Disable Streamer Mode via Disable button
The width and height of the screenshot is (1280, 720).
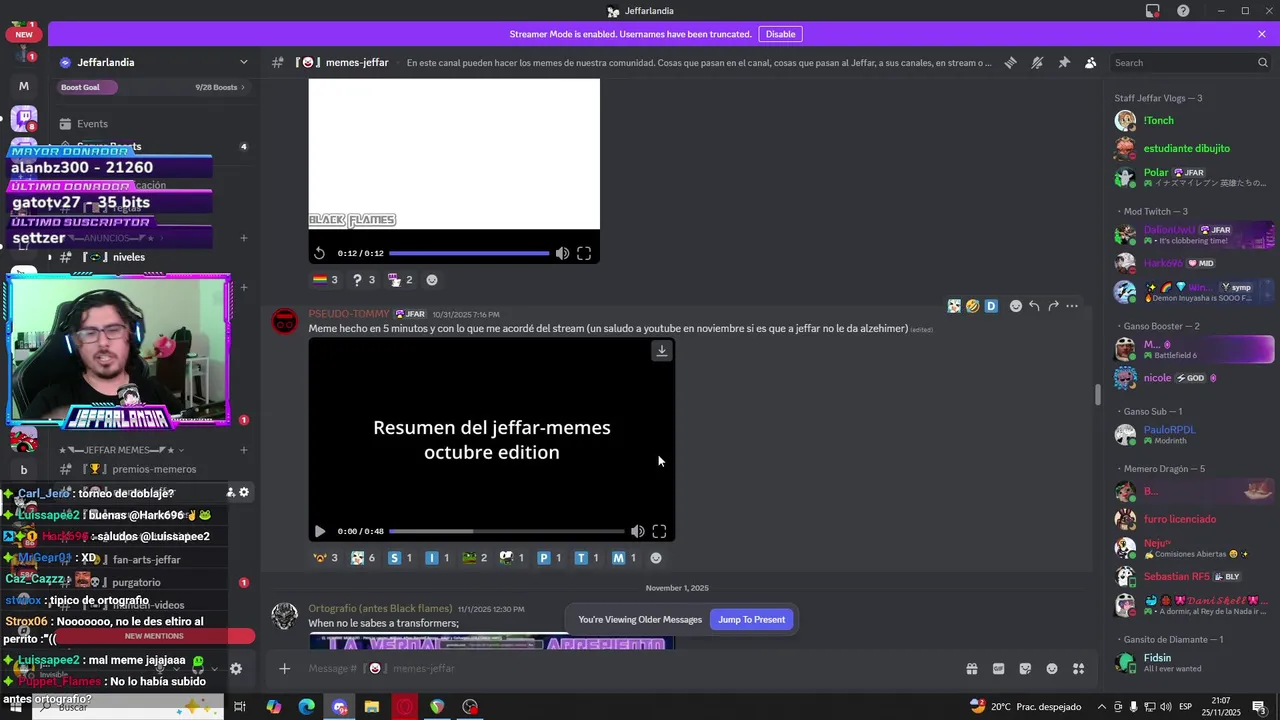pos(780,34)
